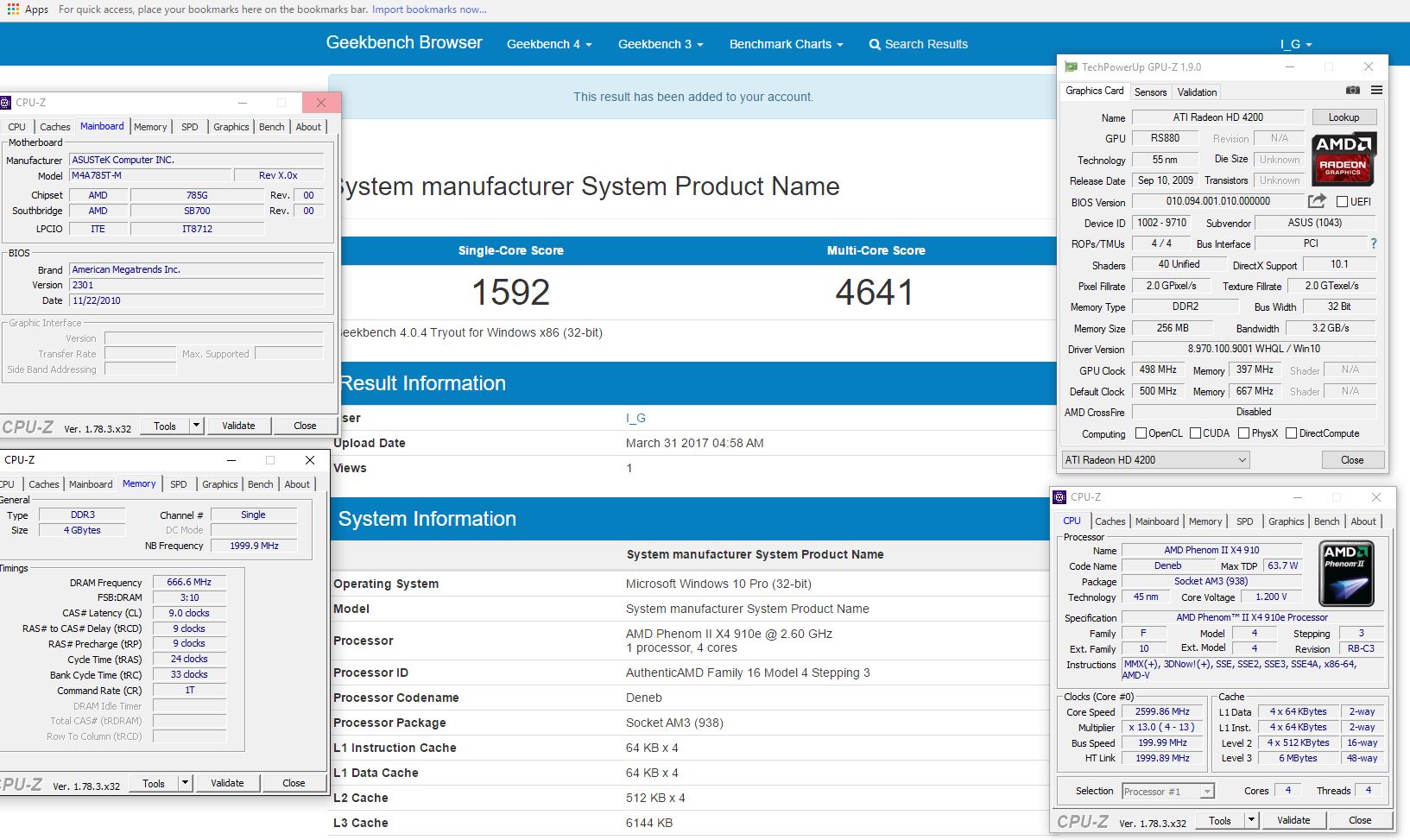Screen dimensions: 1410x840
Task: Open the I_G account dropdown in the navbar
Action: pos(1295,44)
